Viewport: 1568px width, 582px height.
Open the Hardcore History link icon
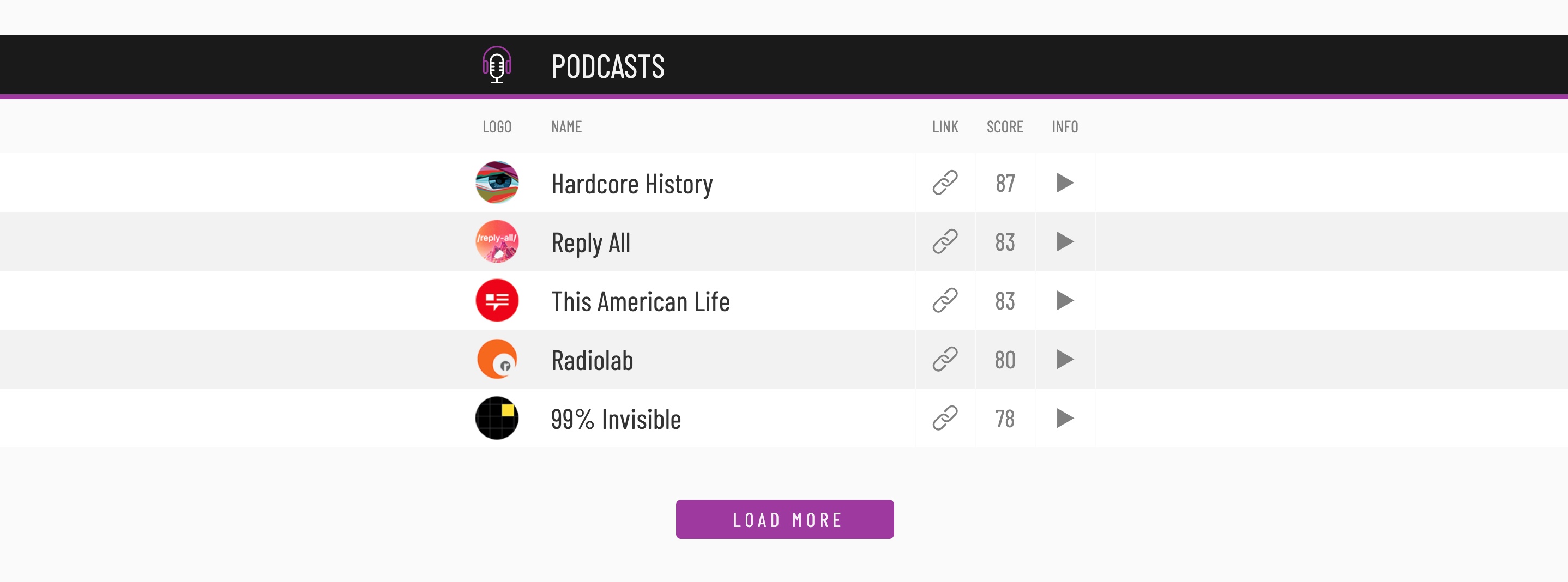pyautogui.click(x=945, y=183)
